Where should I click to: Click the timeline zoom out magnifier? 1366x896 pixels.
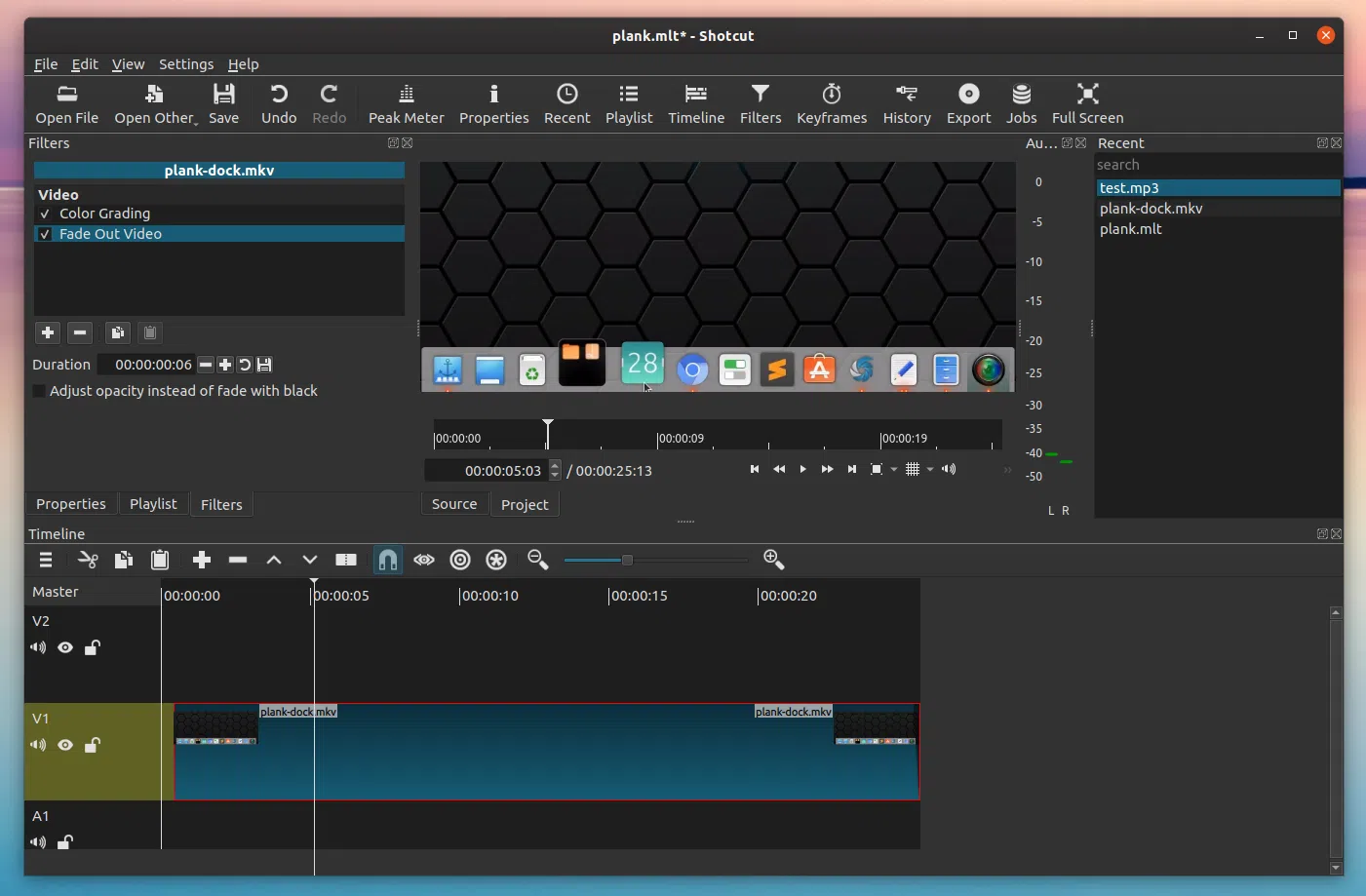click(x=537, y=560)
